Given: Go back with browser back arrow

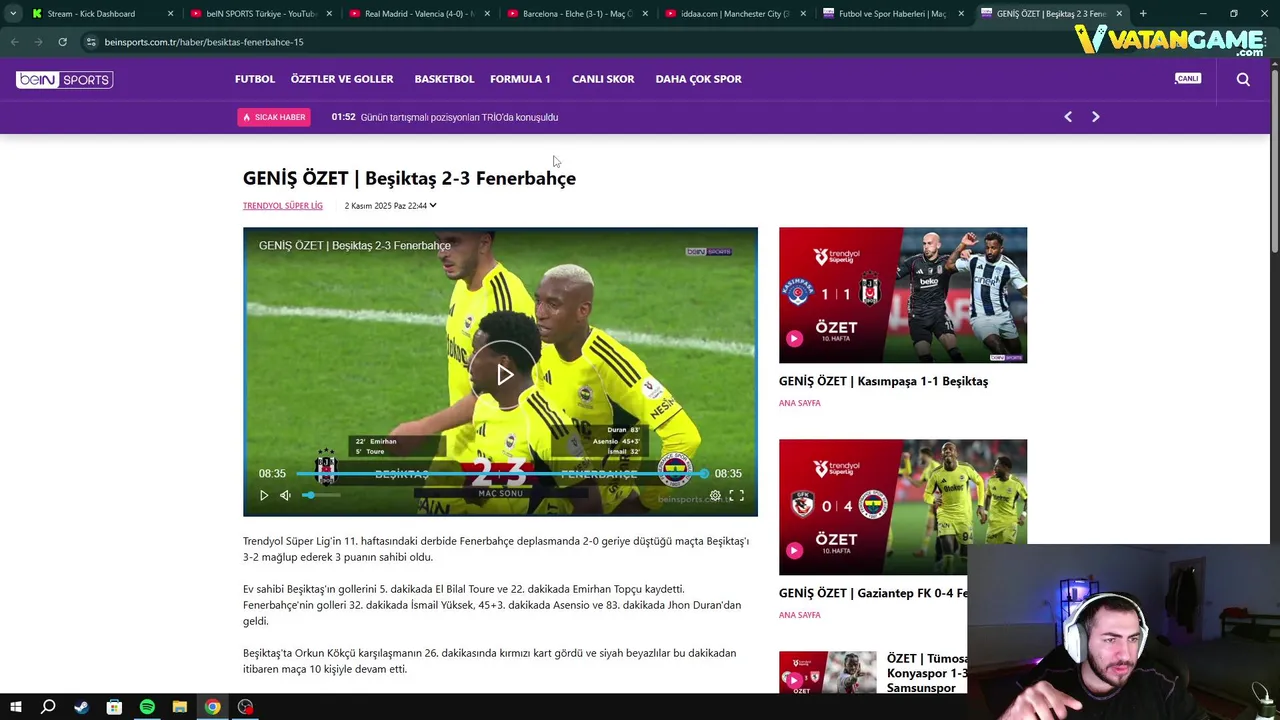Looking at the screenshot, I should pyautogui.click(x=14, y=42).
